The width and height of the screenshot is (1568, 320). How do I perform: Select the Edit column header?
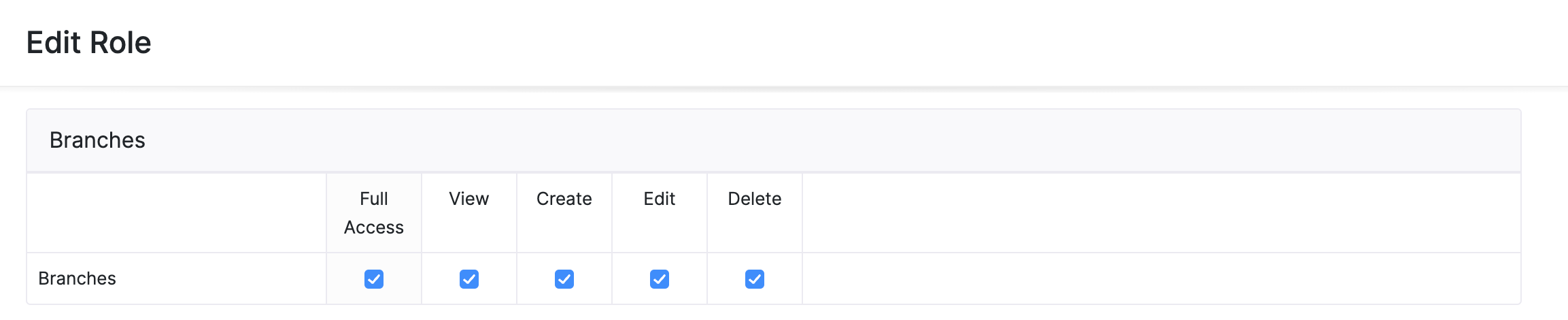660,199
